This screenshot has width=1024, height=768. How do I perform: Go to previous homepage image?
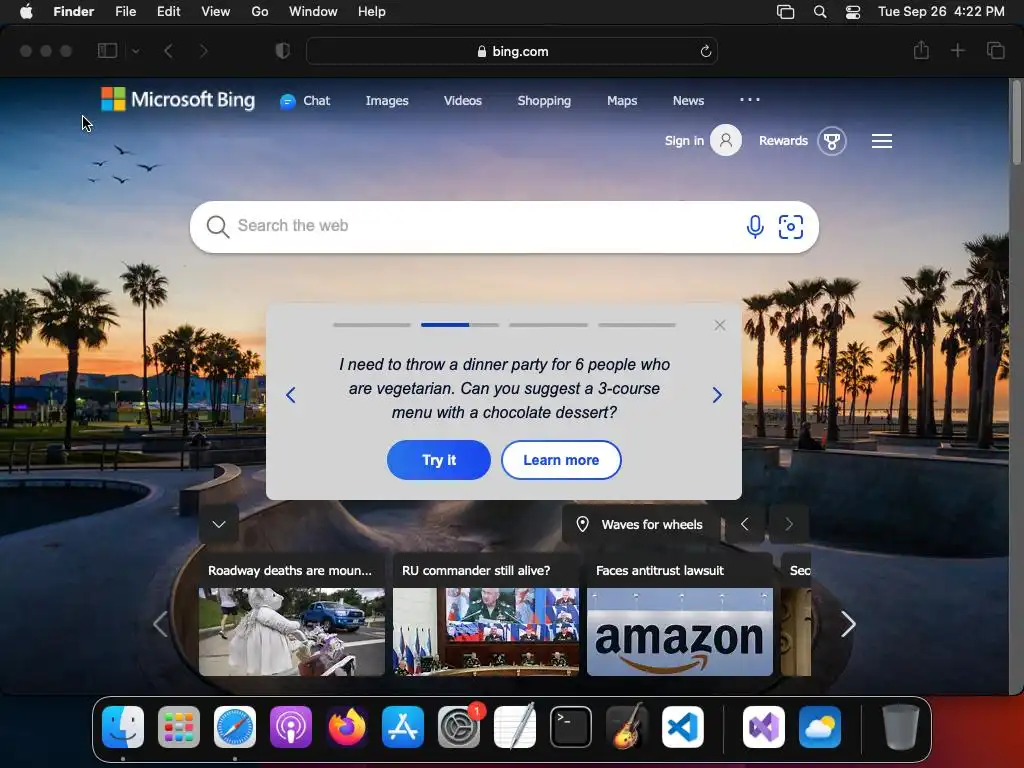[x=744, y=524]
